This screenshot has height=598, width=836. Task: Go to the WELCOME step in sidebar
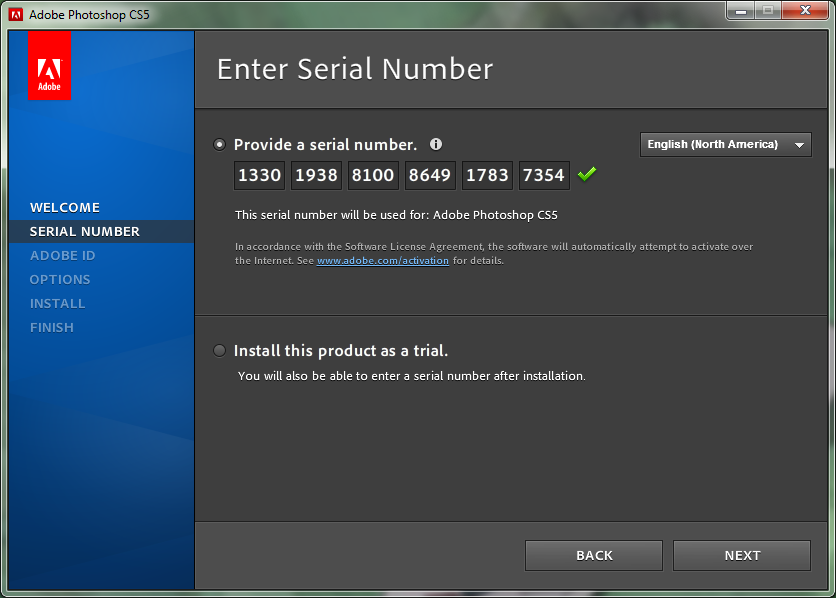pyautogui.click(x=65, y=207)
